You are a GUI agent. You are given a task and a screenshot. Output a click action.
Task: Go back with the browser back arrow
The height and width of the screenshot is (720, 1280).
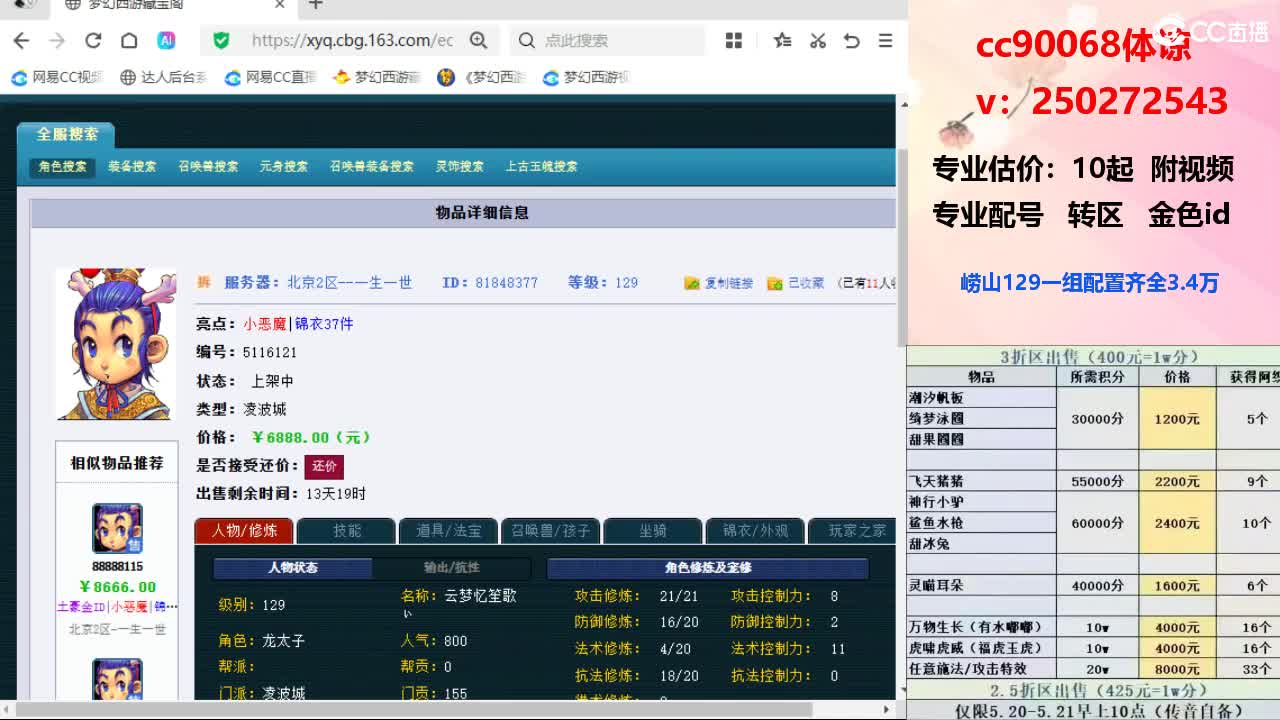click(21, 41)
